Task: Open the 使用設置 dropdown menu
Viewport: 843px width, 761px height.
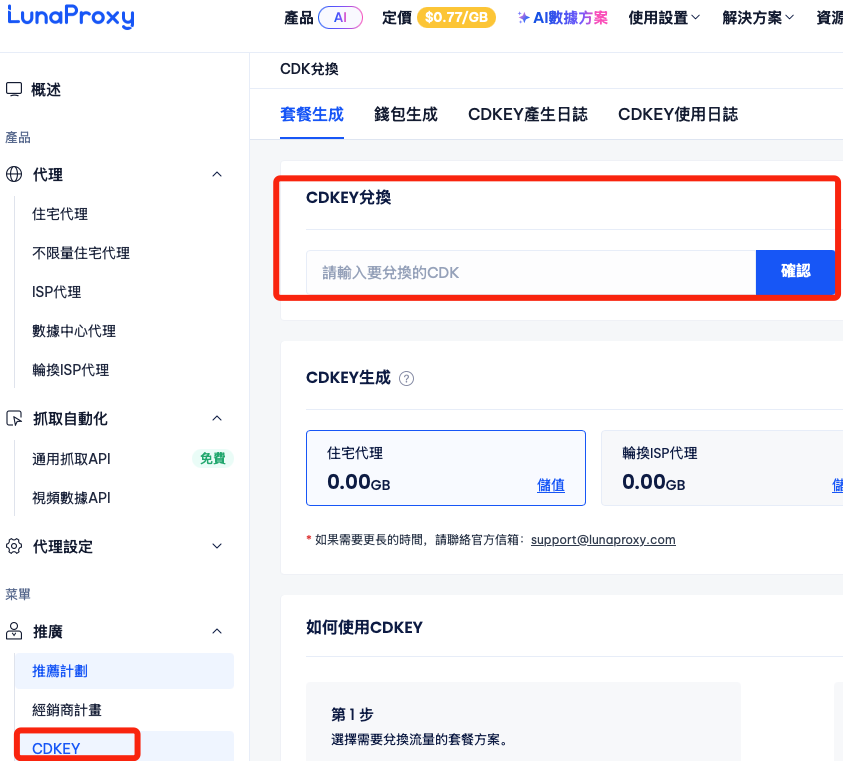Action: point(664,18)
